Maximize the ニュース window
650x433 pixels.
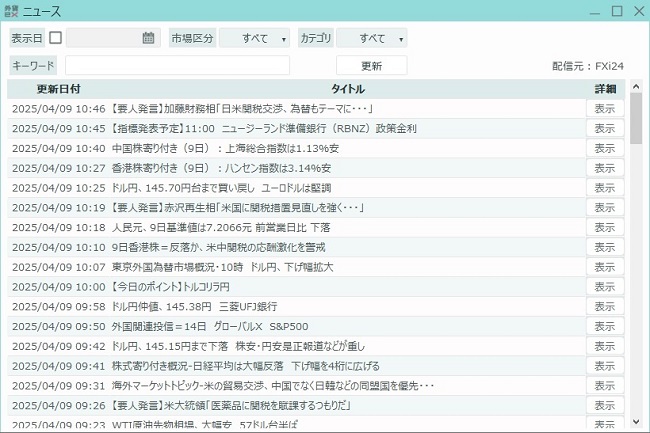[x=617, y=11]
